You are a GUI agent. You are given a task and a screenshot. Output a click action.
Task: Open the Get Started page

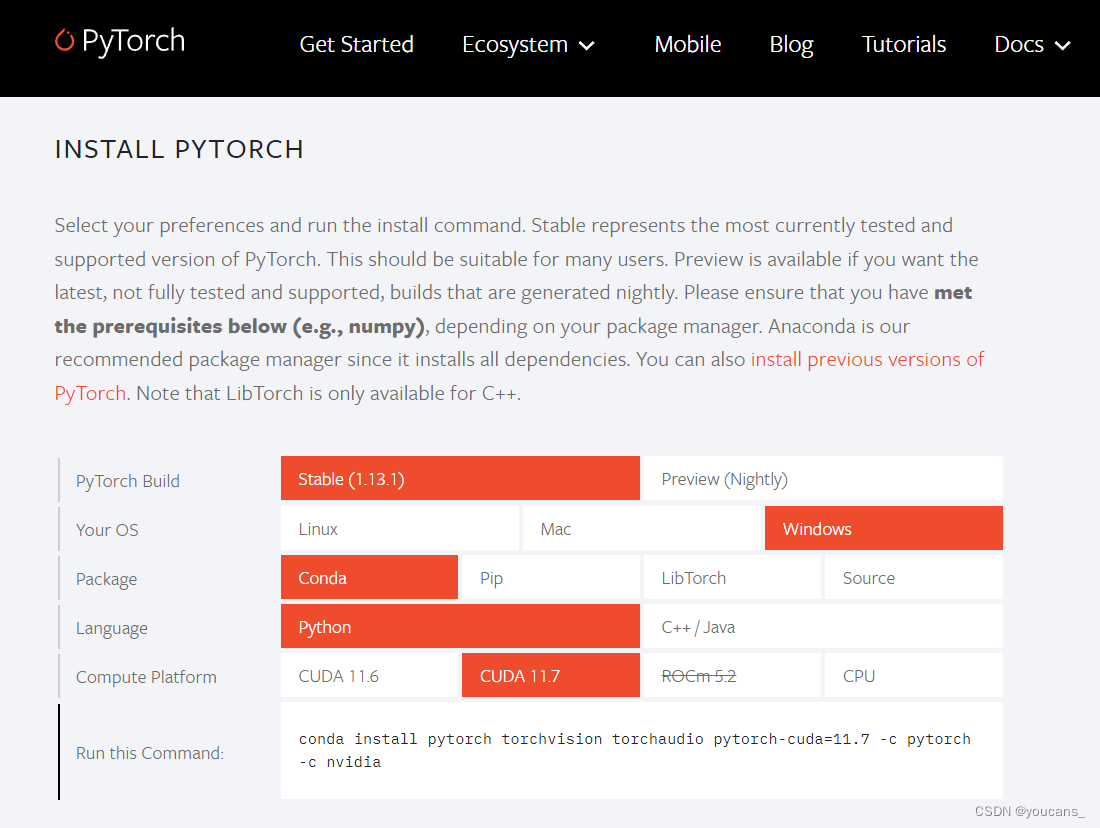coord(356,44)
